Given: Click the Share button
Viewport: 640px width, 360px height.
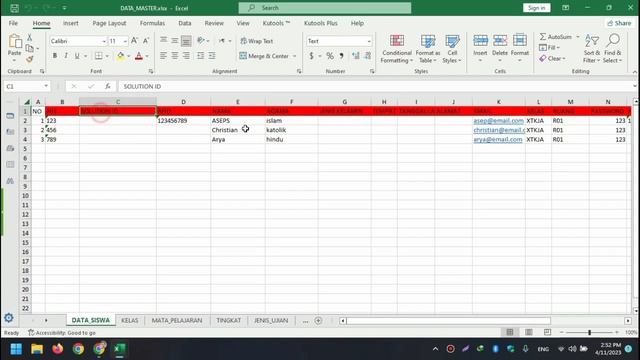Looking at the screenshot, I should tap(619, 23).
